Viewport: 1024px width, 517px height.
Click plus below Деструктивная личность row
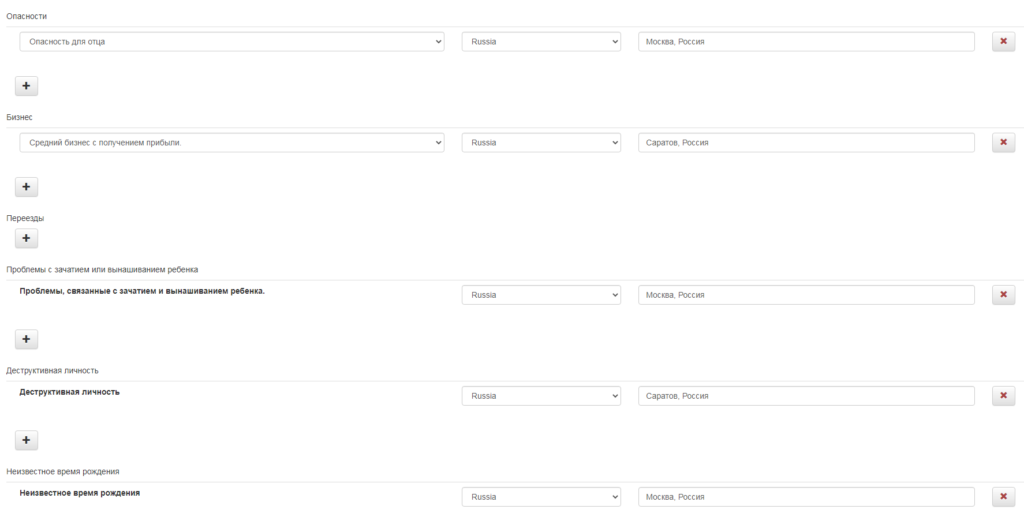(x=27, y=440)
